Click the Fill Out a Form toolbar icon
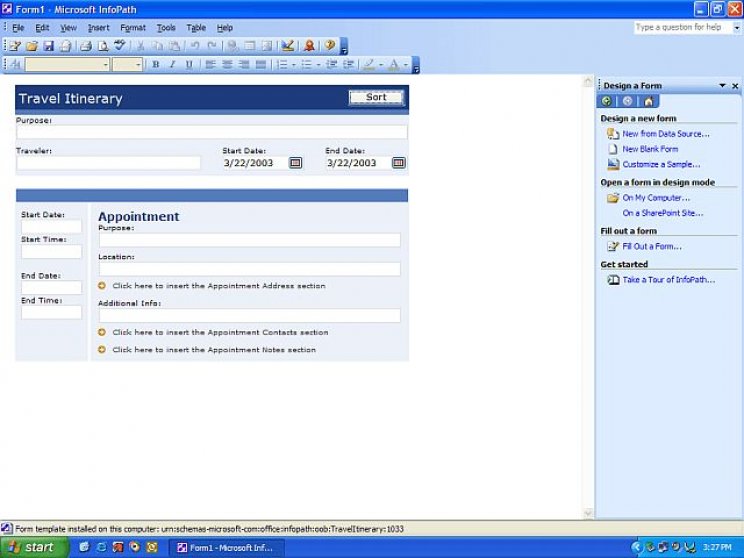Viewport: 744px width, 558px height. (15, 46)
